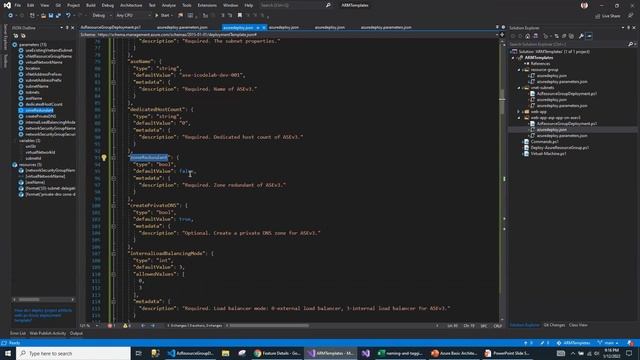Click Navigate Backward icon in toolbar

[x=10, y=16]
